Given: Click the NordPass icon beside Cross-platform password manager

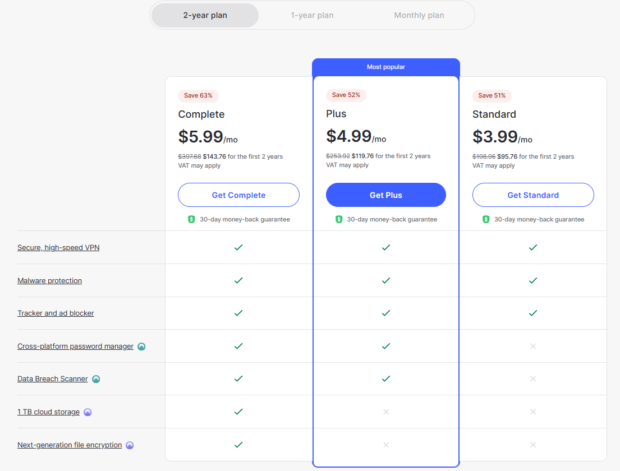Looking at the screenshot, I should (x=142, y=346).
